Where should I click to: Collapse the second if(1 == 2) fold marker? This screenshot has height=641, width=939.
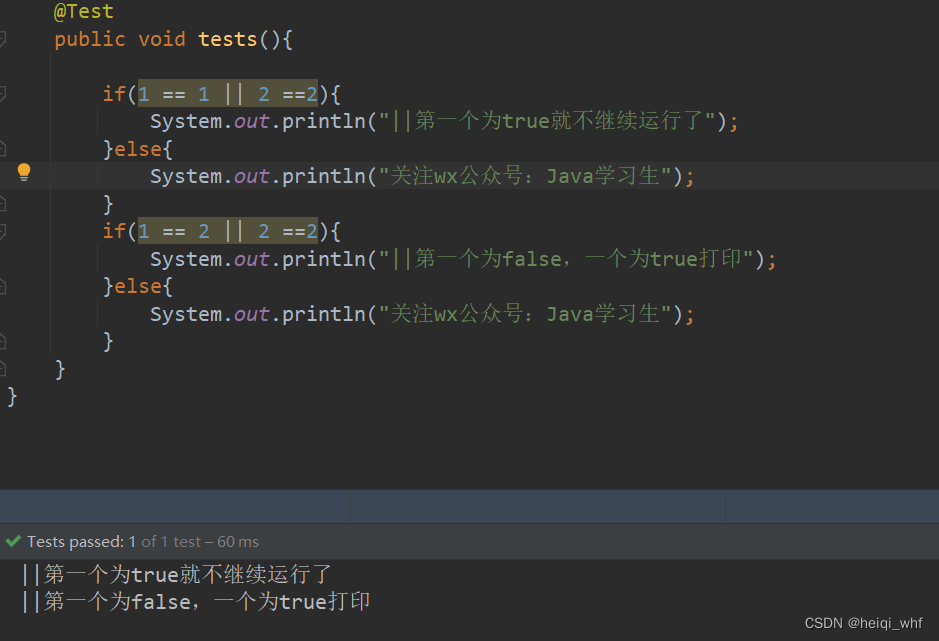coord(2,231)
